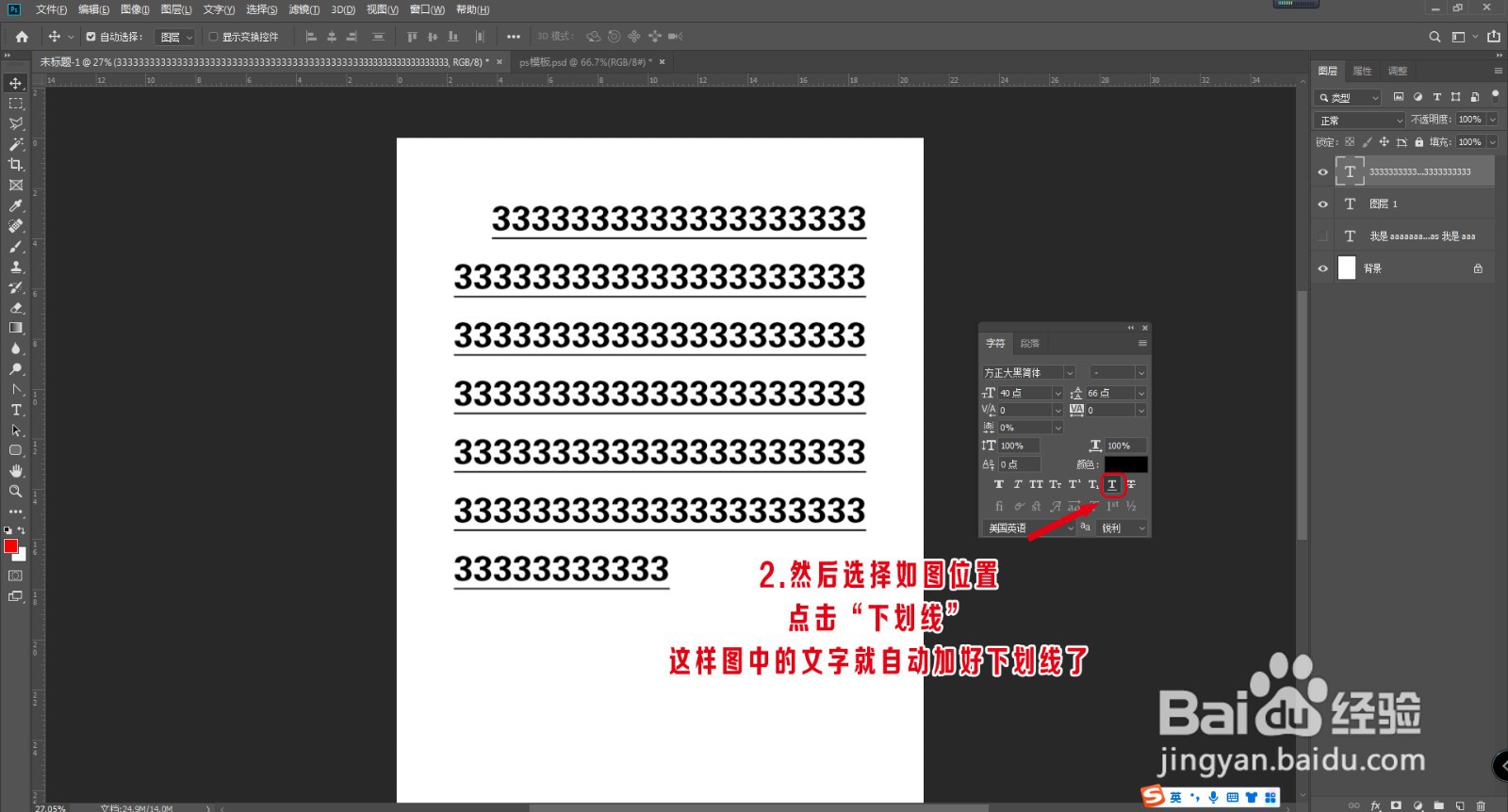Open the auto-select 图层 dropdown

[x=175, y=37]
